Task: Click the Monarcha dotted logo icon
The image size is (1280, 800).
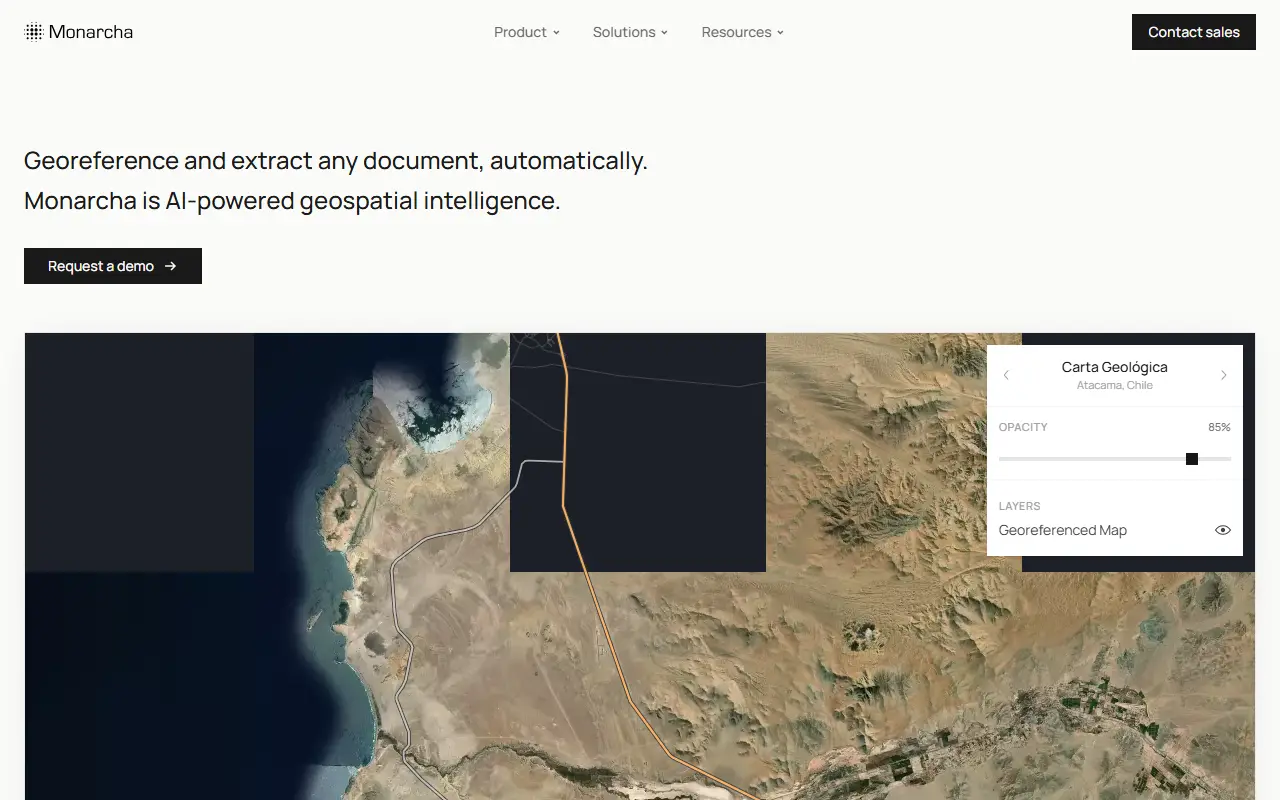Action: [34, 32]
